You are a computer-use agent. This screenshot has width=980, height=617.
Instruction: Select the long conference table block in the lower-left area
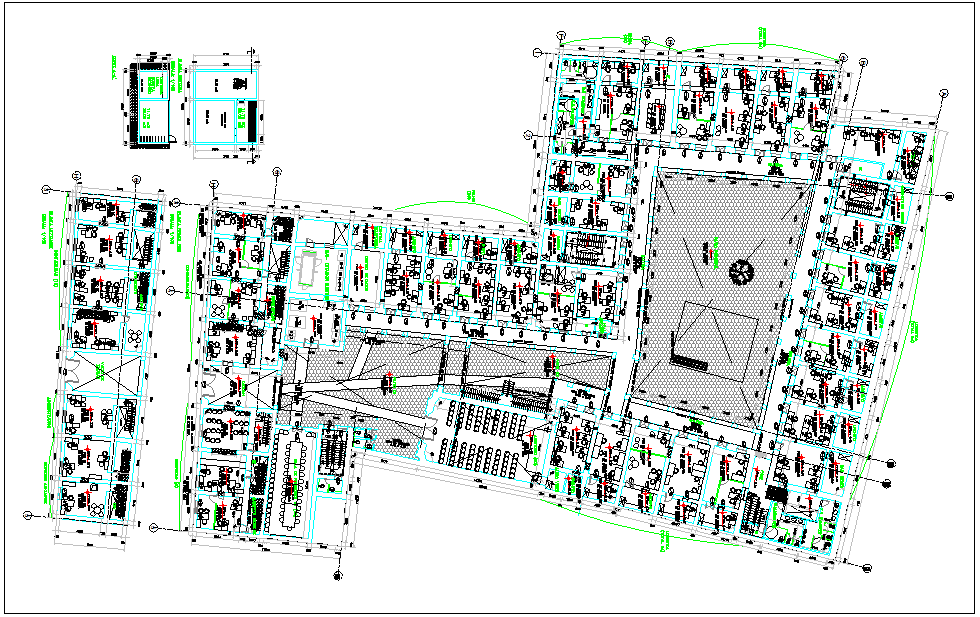(x=295, y=480)
